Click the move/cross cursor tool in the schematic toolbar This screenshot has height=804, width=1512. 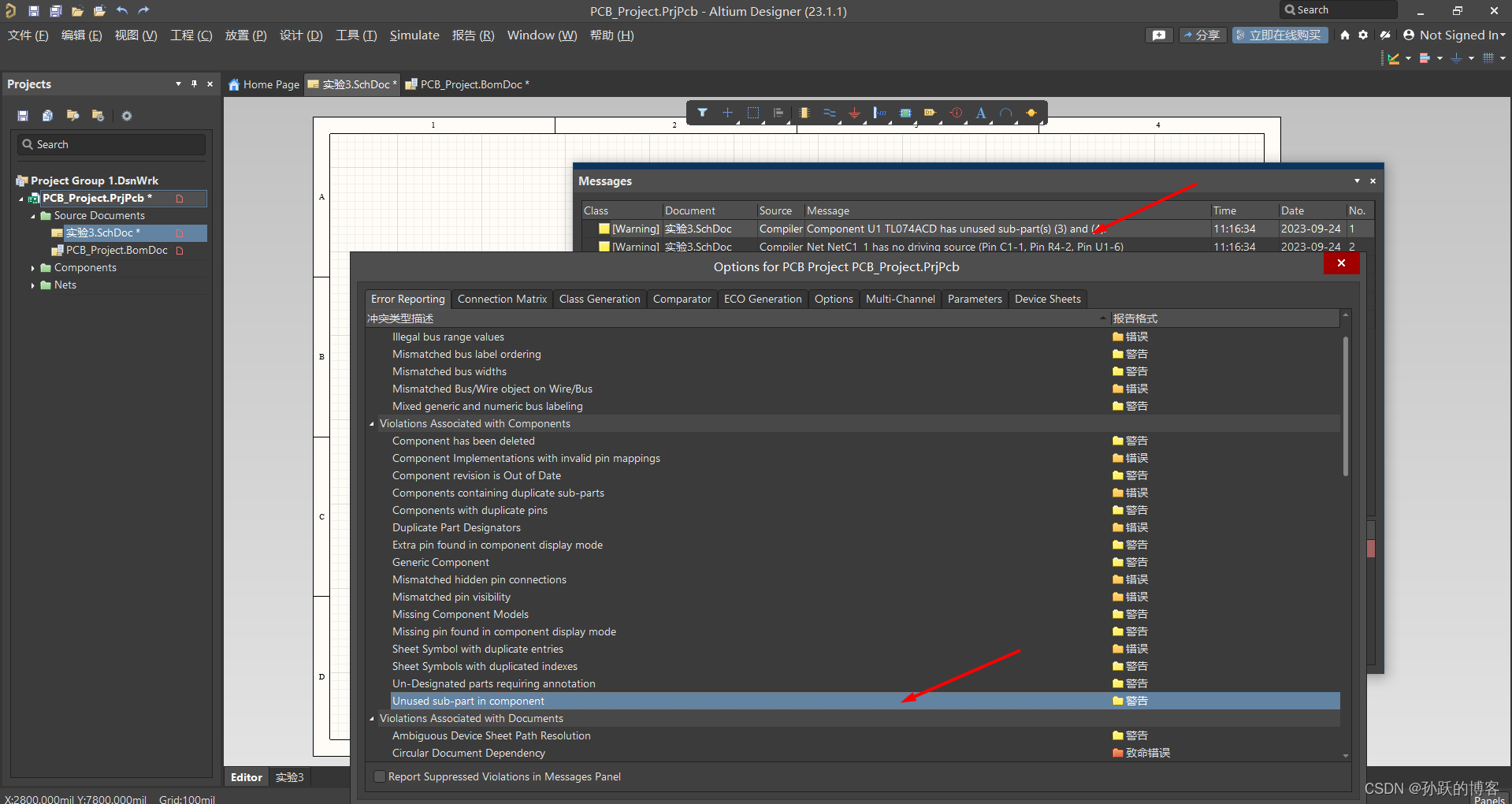coord(727,113)
